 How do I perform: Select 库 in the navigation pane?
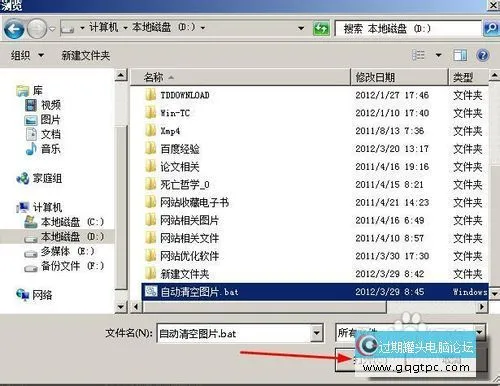[x=29, y=90]
